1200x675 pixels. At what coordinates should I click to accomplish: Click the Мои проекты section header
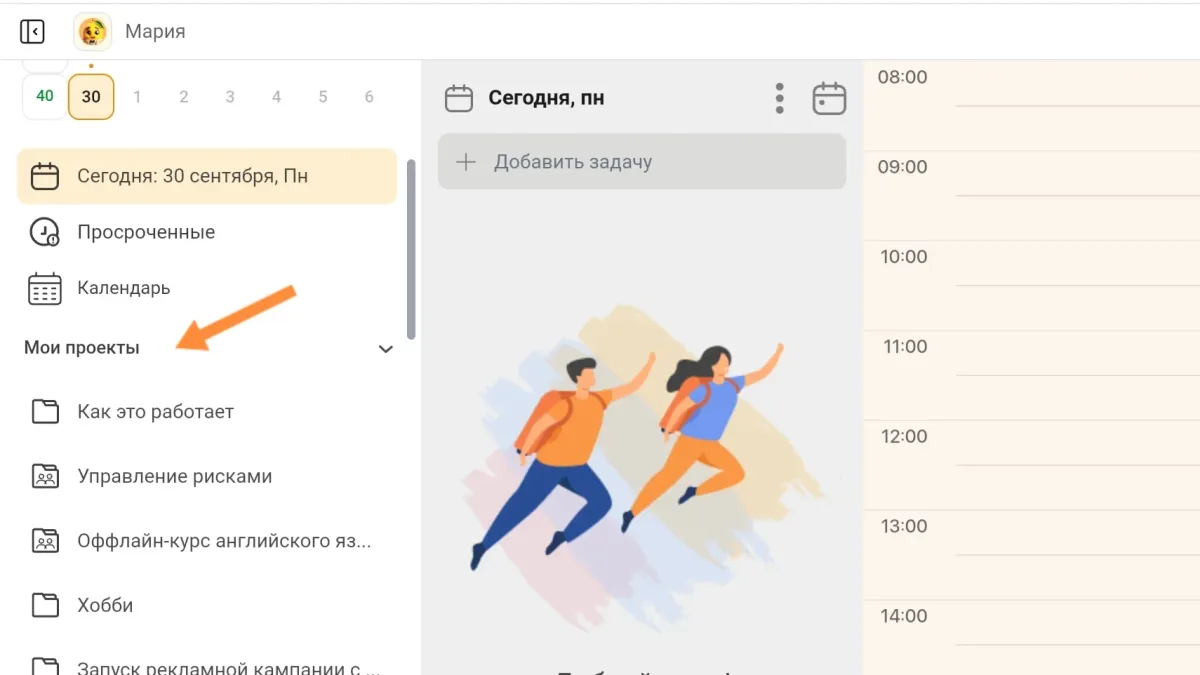point(82,348)
